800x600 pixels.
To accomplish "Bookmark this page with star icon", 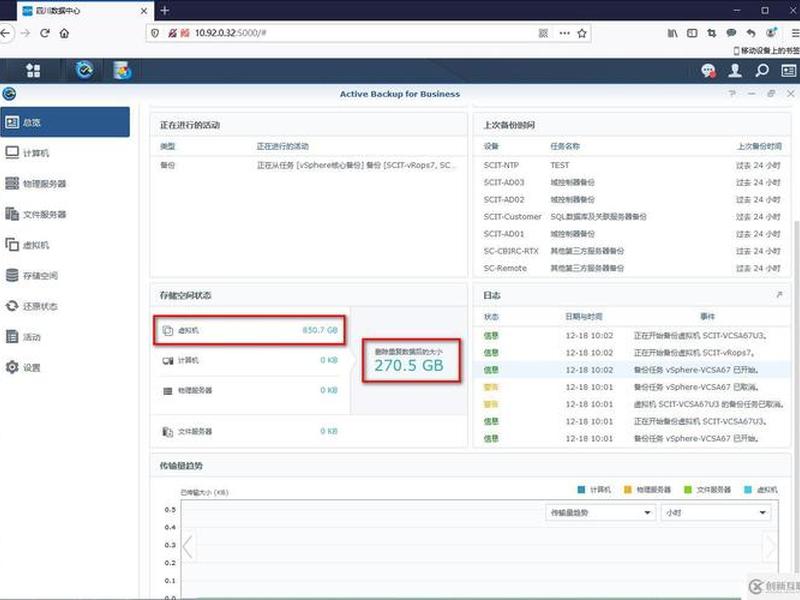I will tap(582, 33).
